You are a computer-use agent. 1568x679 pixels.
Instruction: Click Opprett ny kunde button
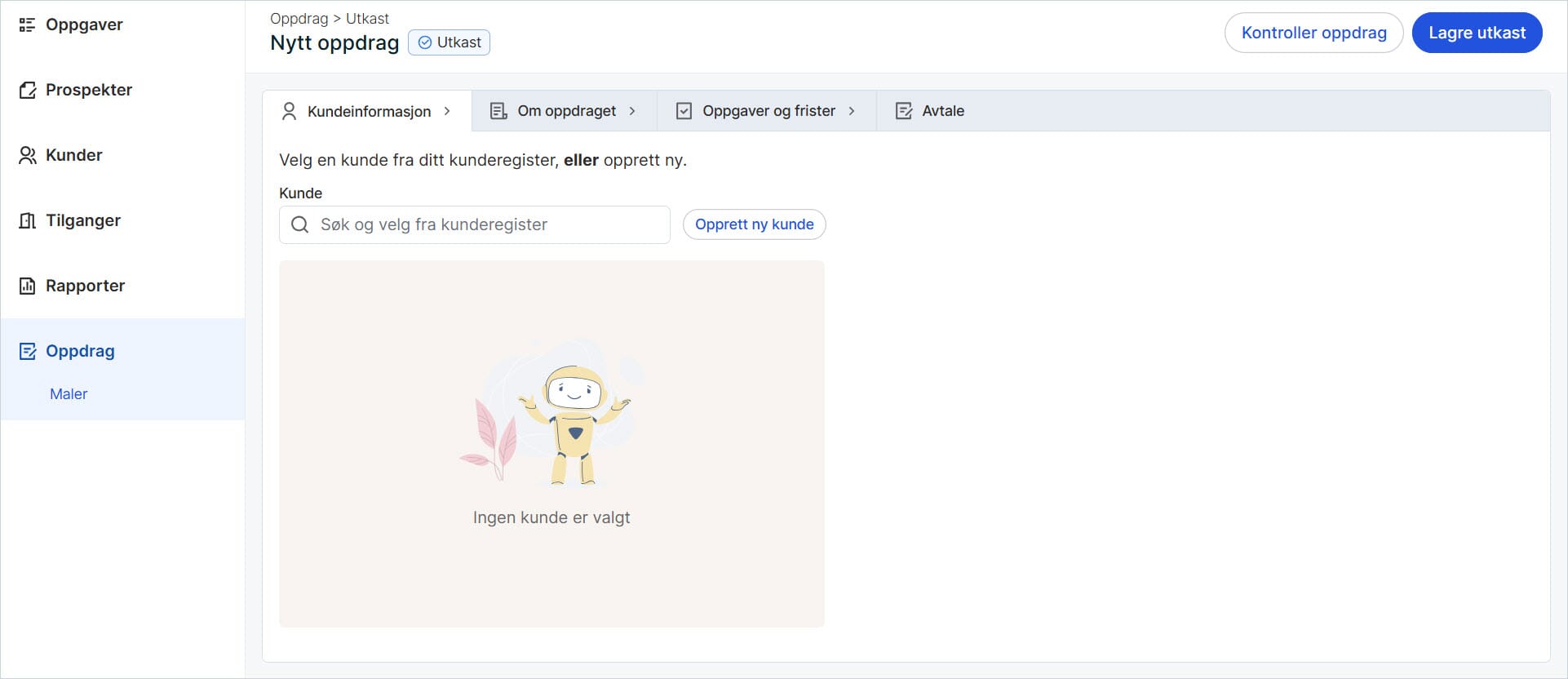754,224
